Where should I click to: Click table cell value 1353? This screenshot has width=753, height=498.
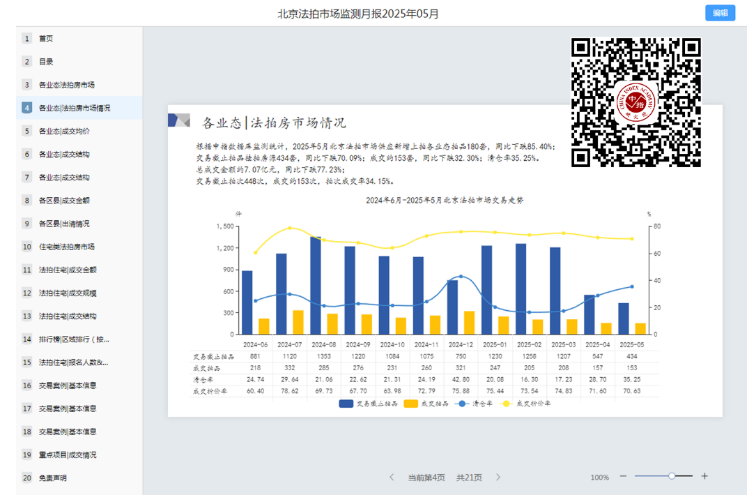324,356
